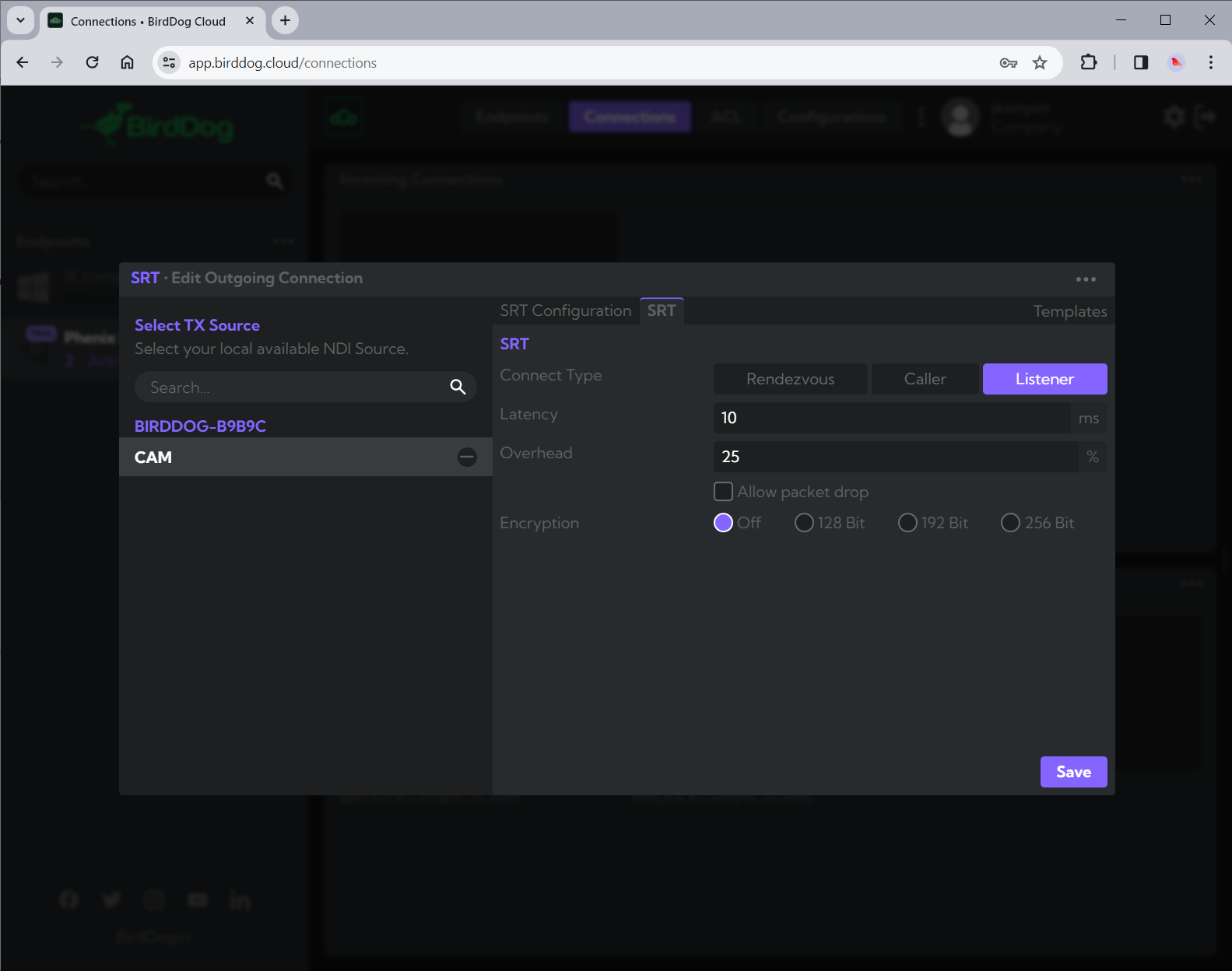Open the Templates tab

1069,311
